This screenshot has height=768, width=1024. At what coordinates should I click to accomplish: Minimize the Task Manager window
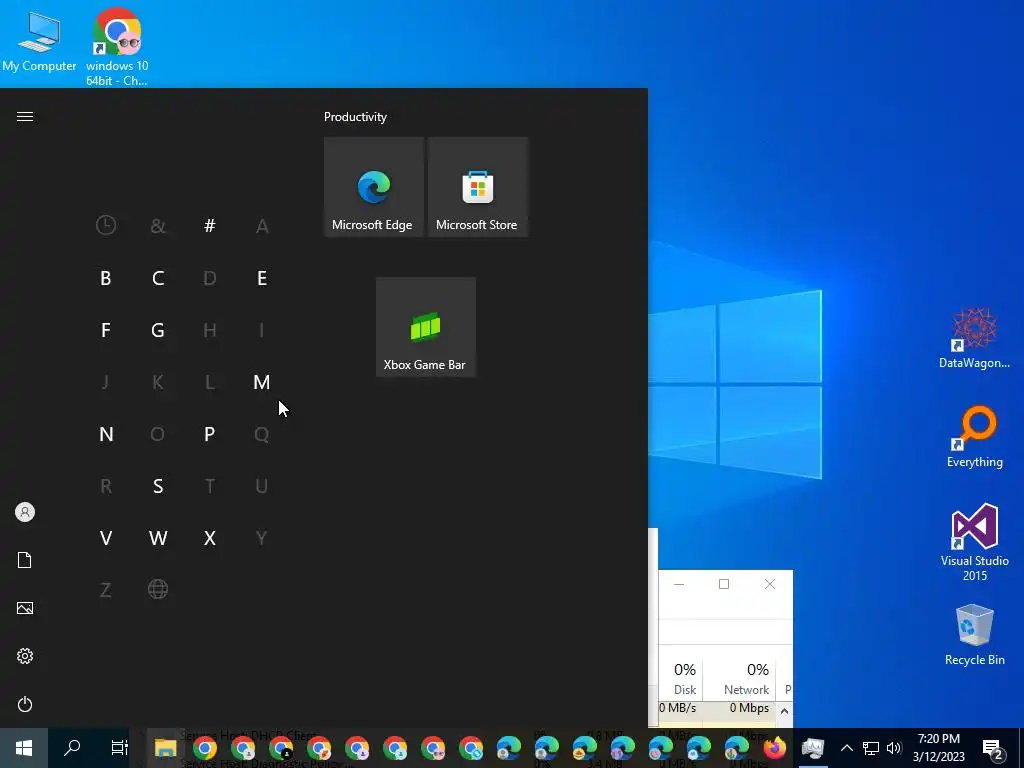point(679,584)
